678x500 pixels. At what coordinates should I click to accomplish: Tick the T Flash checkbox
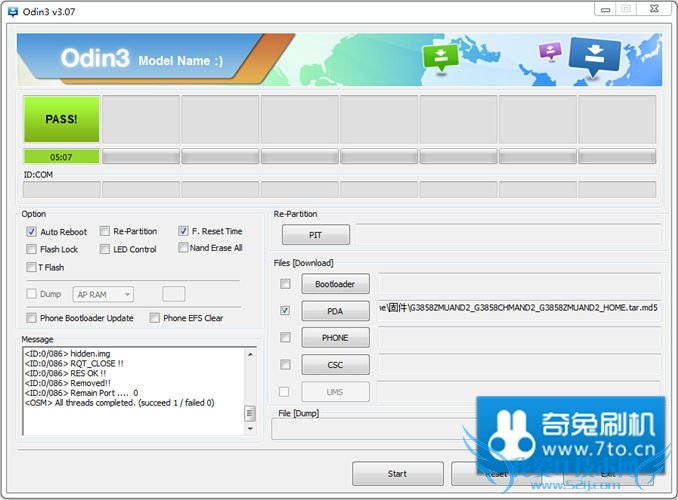[x=31, y=267]
